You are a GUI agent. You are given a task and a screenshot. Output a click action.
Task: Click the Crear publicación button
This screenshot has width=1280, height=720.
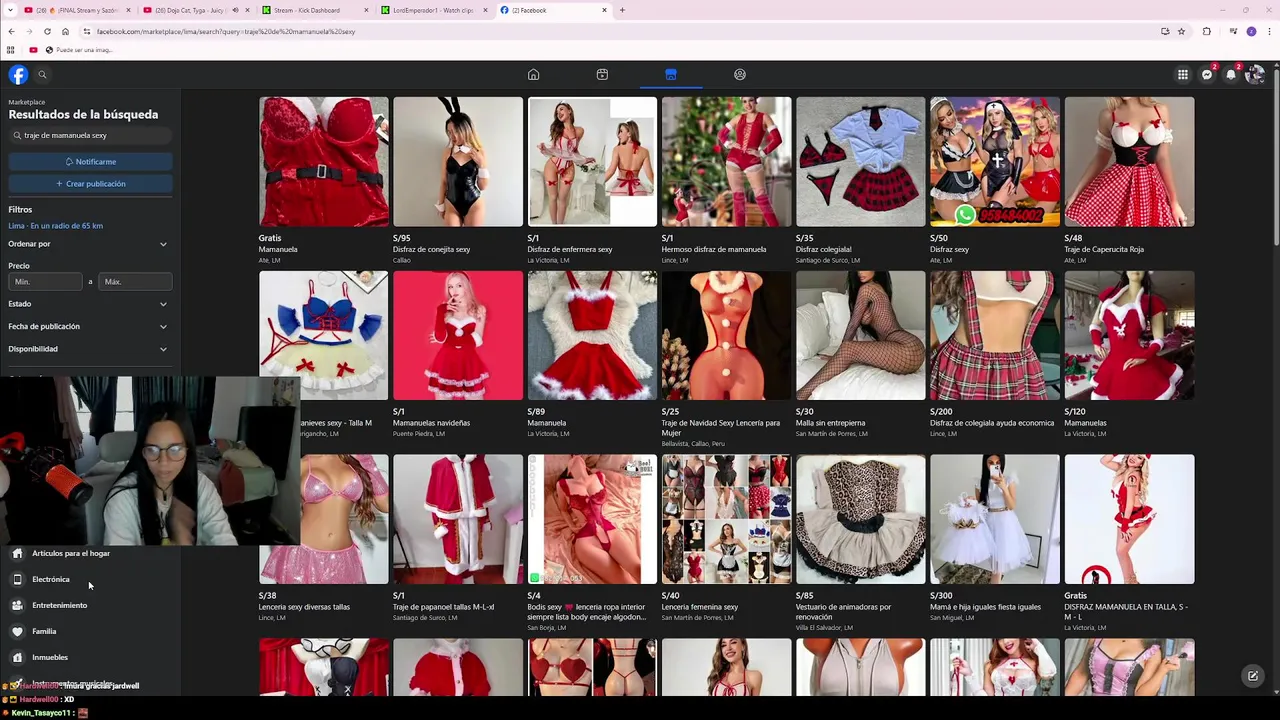90,184
